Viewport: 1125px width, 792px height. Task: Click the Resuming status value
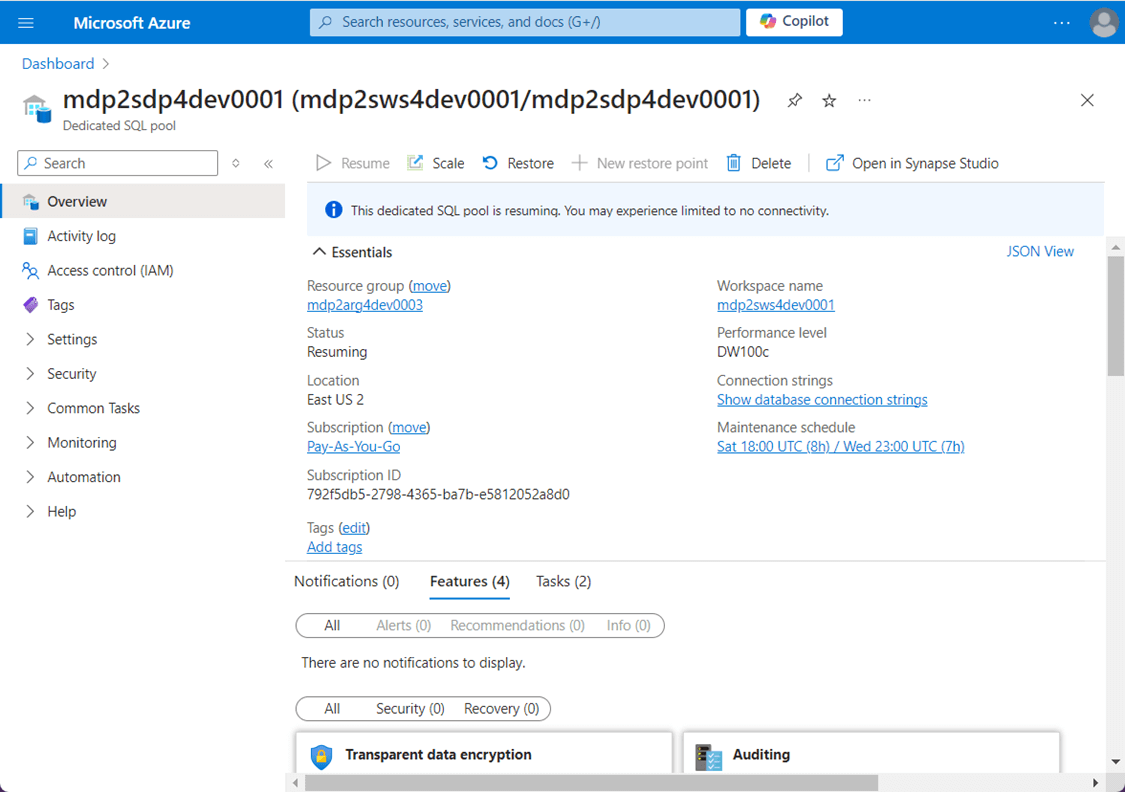[x=337, y=352]
